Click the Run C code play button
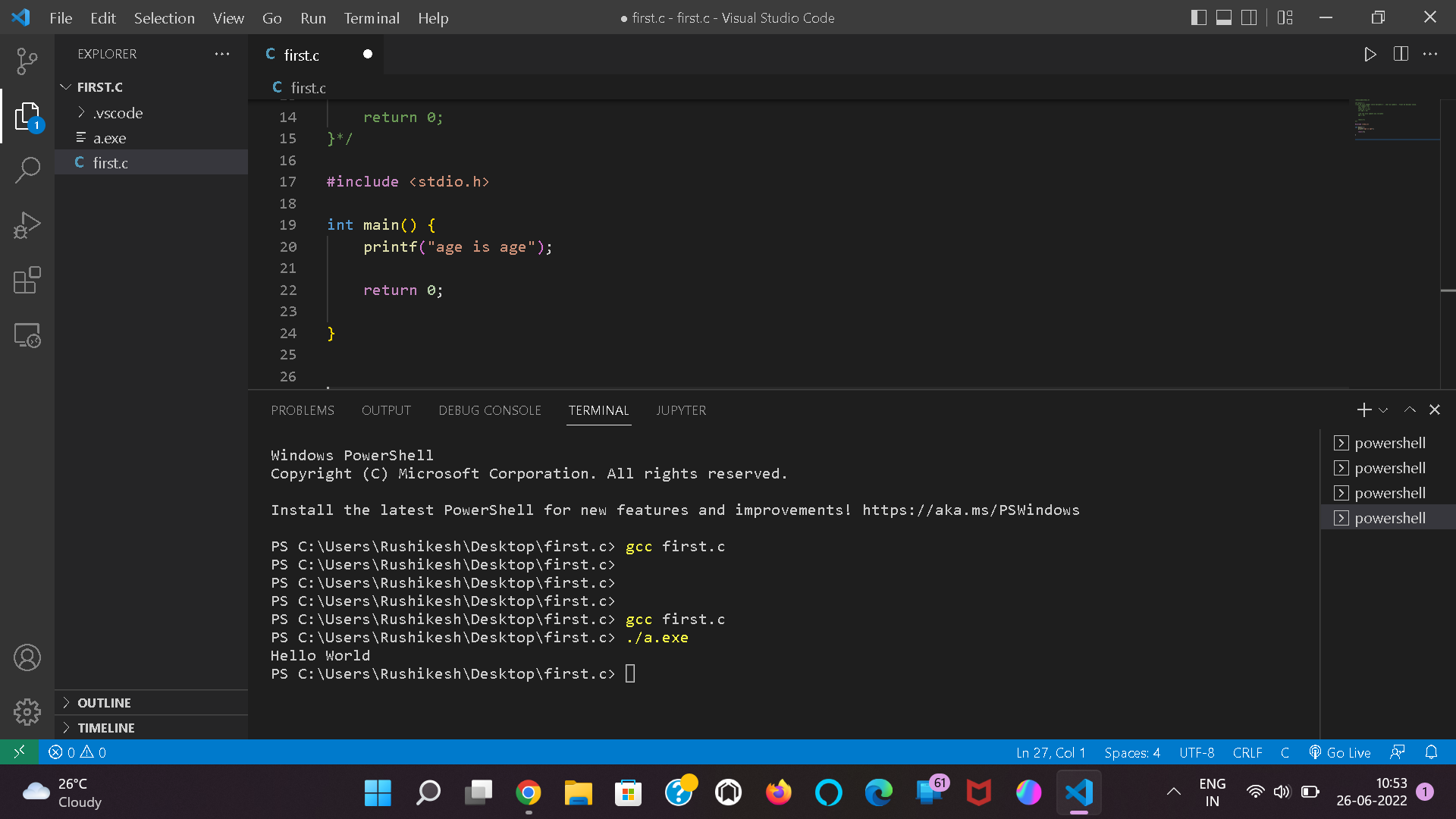This screenshot has width=1456, height=819. coord(1370,54)
